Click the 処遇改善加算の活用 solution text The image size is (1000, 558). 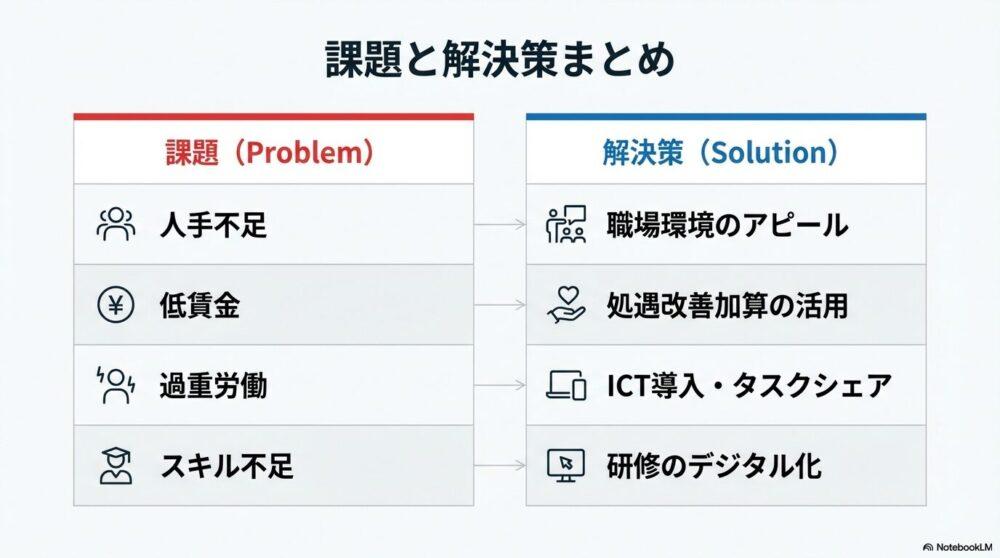pos(727,305)
